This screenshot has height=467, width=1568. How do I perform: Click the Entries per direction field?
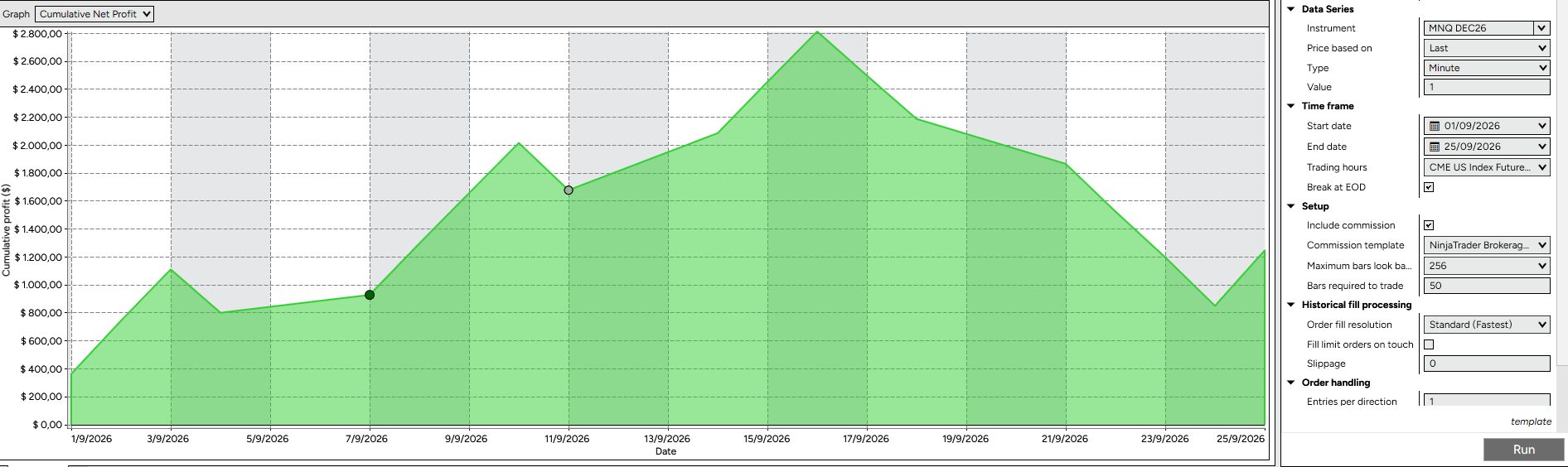click(1487, 401)
